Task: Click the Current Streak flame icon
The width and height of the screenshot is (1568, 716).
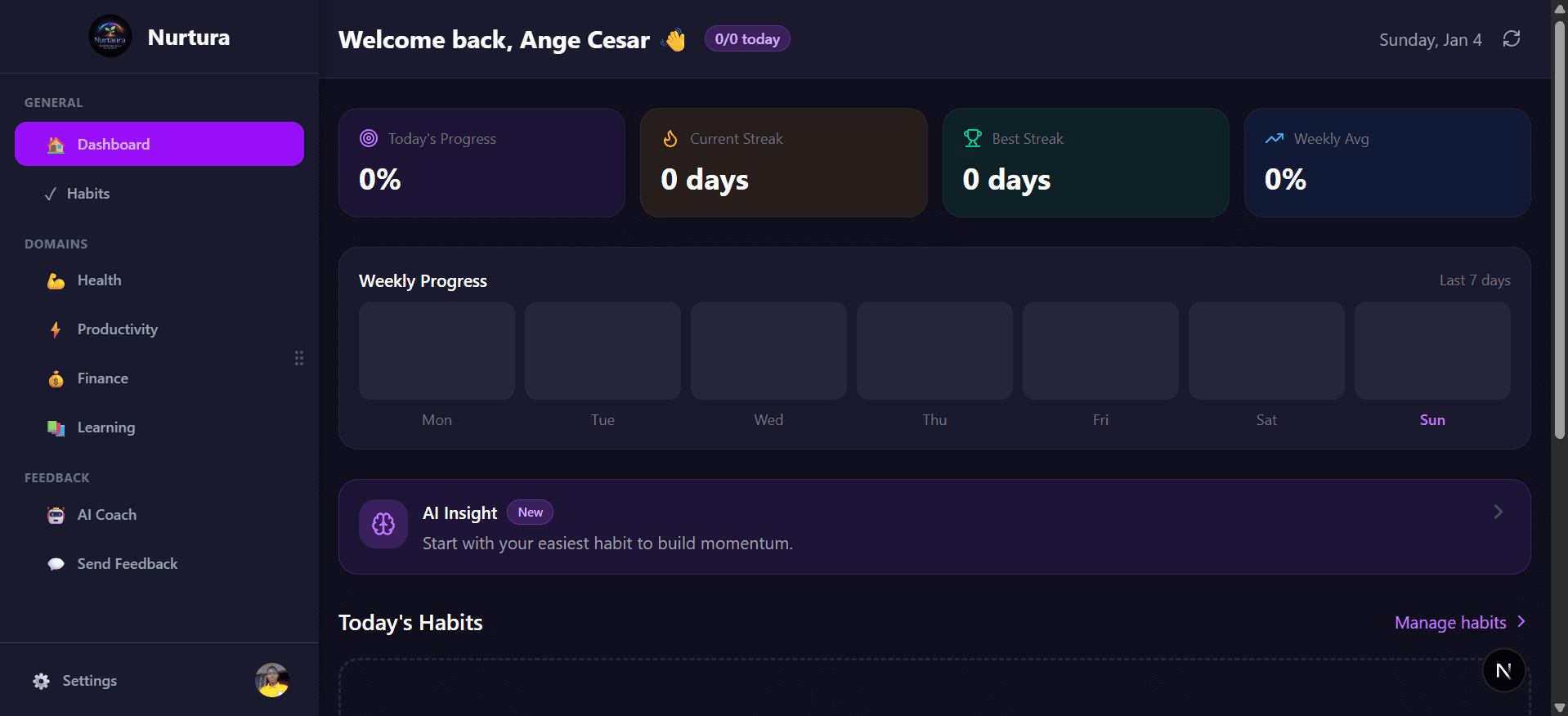Action: coord(670,139)
